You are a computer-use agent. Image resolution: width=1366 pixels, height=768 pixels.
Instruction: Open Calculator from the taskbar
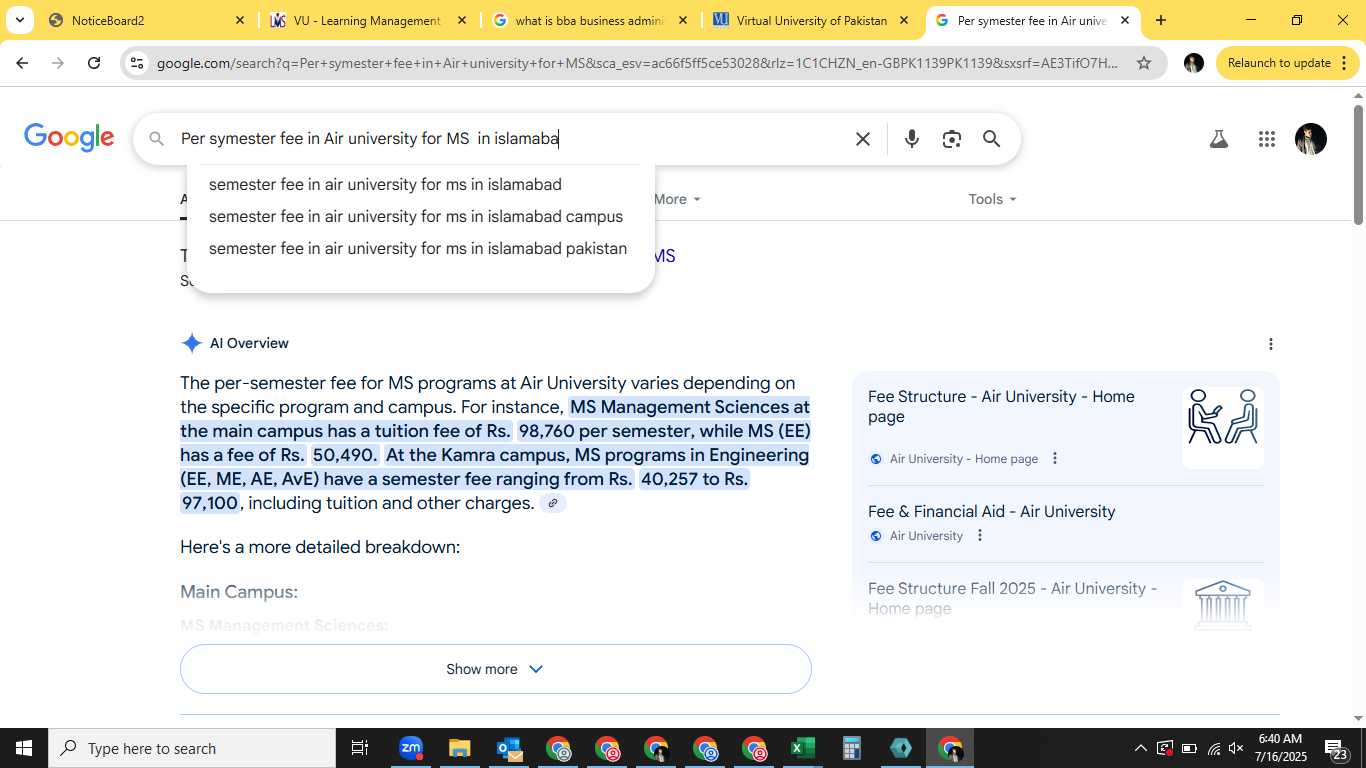pyautogui.click(x=851, y=748)
